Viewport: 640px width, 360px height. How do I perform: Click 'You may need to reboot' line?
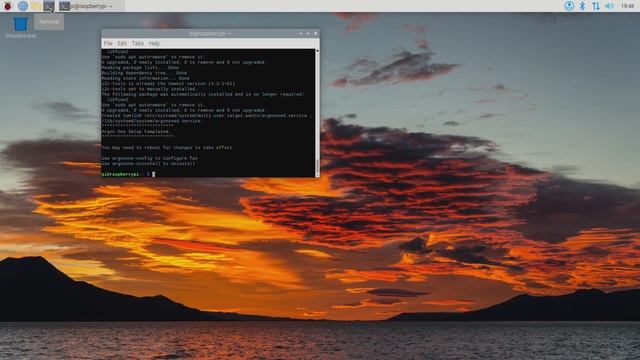coord(167,147)
